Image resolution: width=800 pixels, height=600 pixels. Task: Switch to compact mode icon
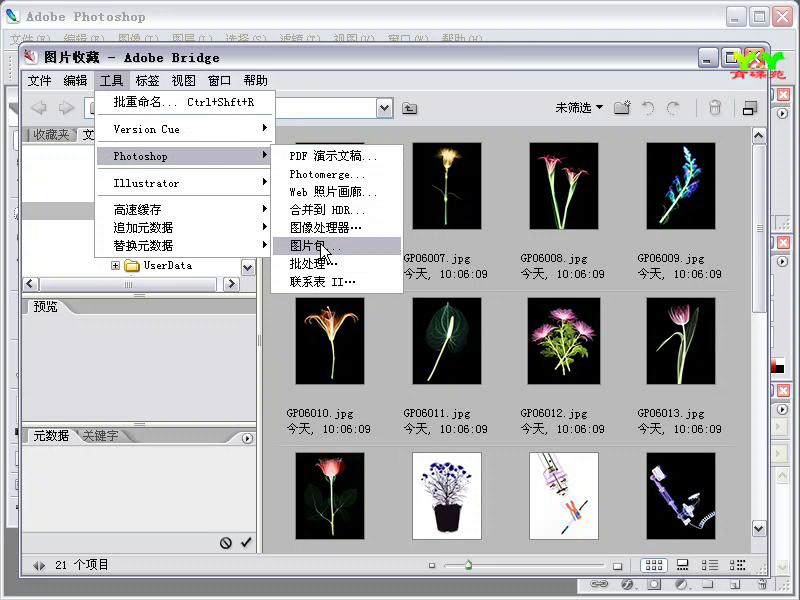[749, 108]
